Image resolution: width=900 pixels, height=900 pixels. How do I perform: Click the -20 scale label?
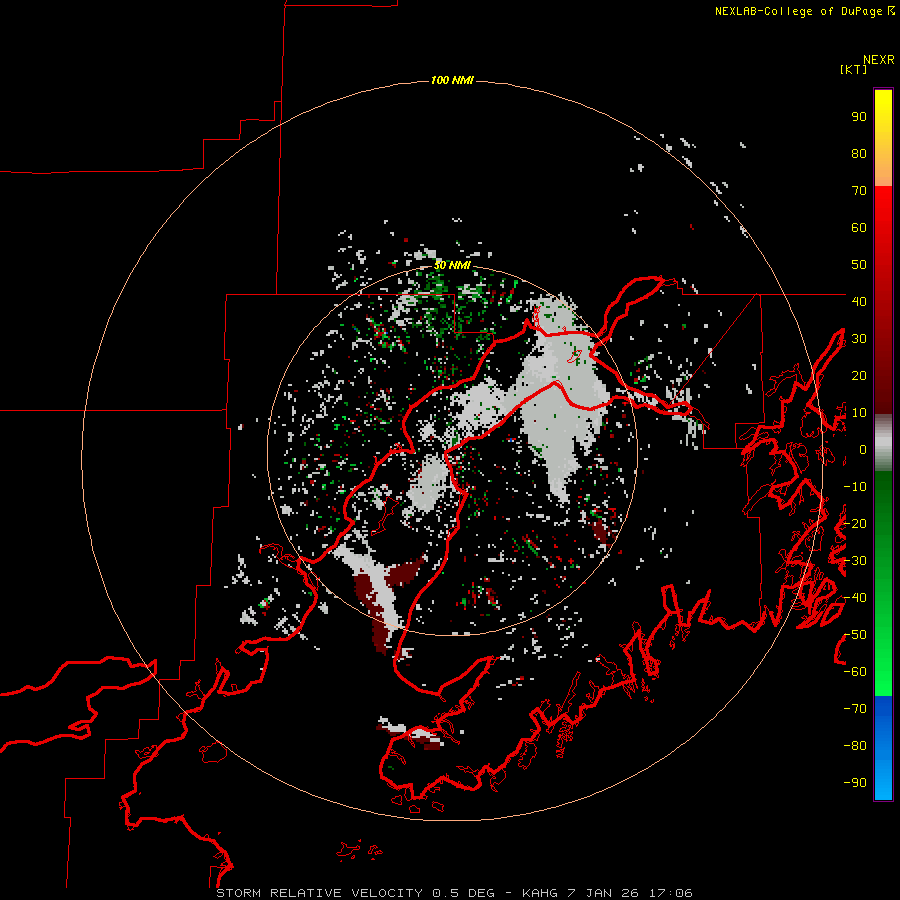855,523
